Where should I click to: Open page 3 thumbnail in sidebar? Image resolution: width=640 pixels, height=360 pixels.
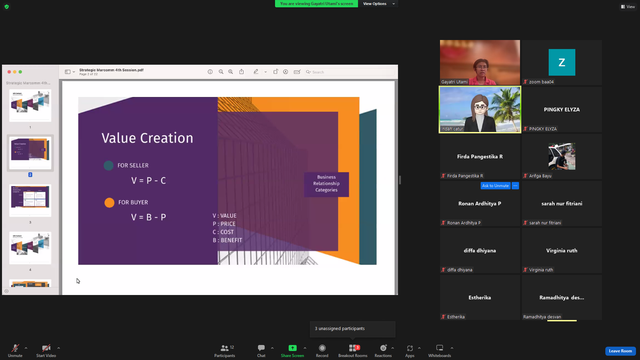30,200
